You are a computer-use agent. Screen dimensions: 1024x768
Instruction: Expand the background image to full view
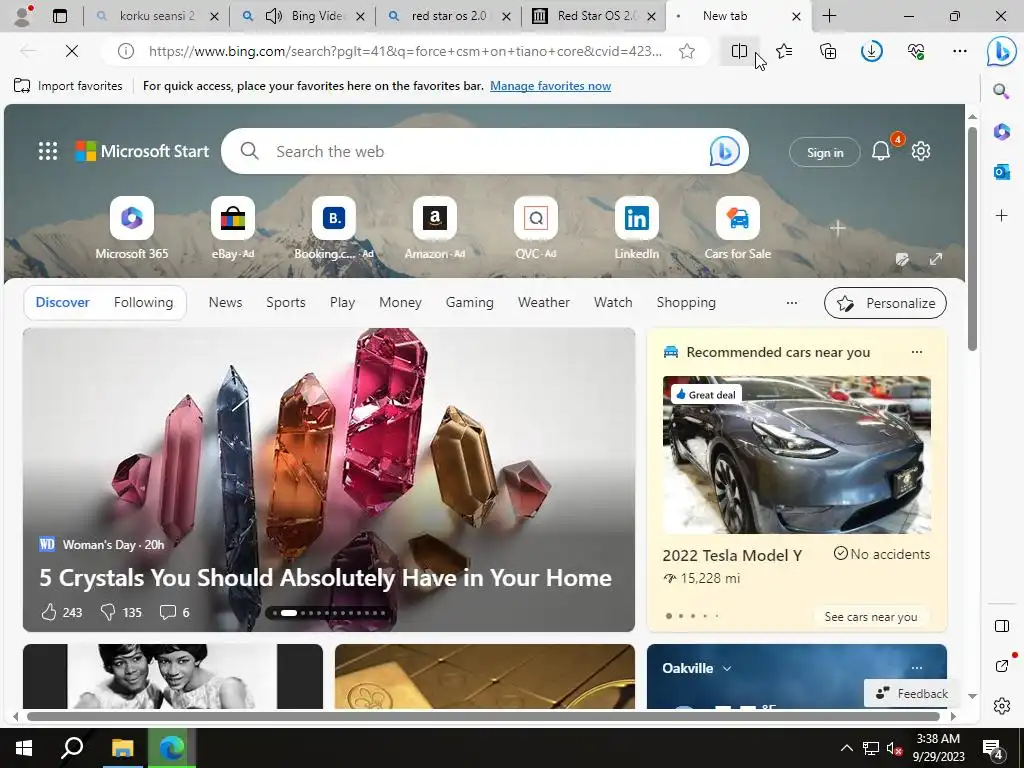(x=936, y=259)
